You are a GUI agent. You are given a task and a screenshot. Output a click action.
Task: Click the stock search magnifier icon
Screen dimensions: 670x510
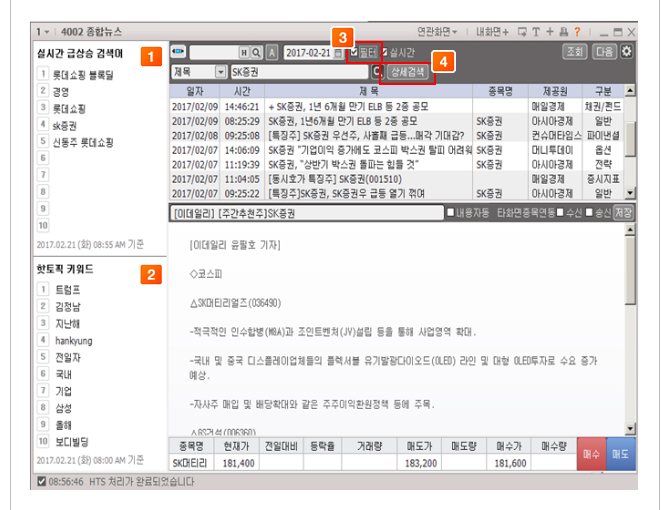click(x=257, y=52)
